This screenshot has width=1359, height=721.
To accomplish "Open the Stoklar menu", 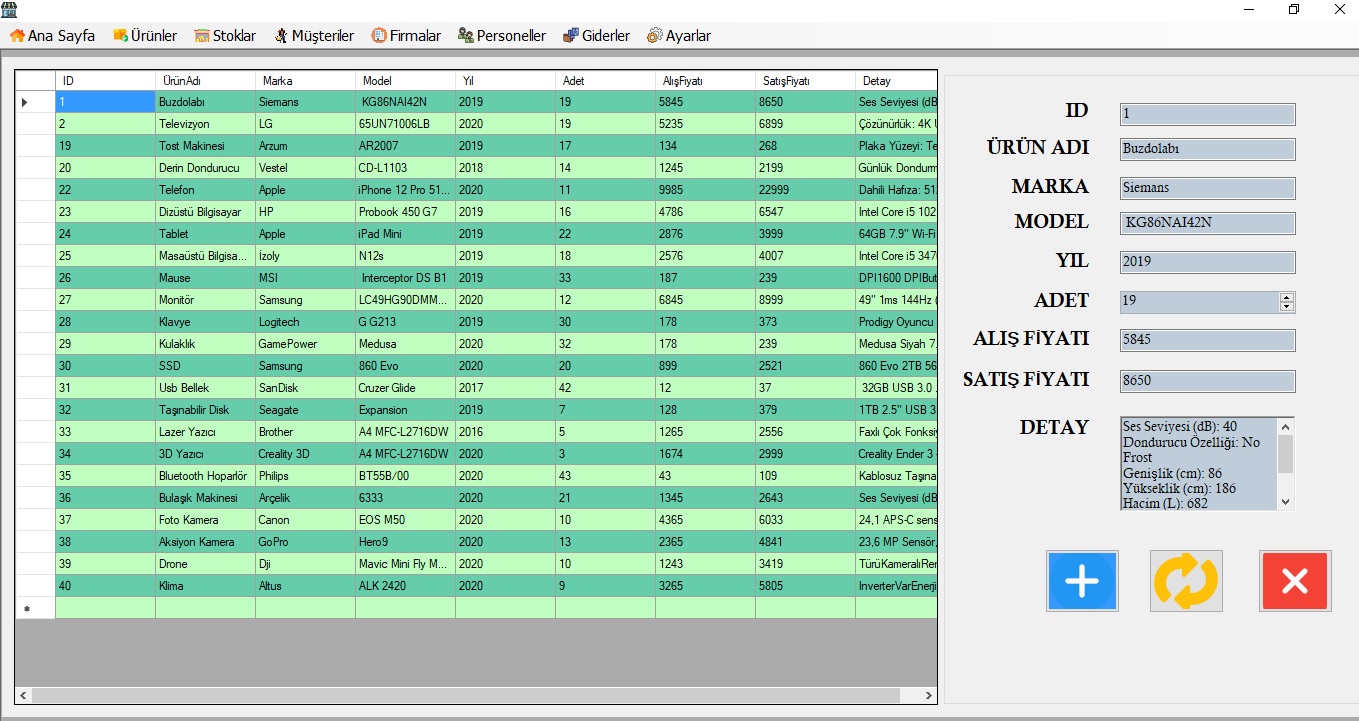I will point(225,36).
